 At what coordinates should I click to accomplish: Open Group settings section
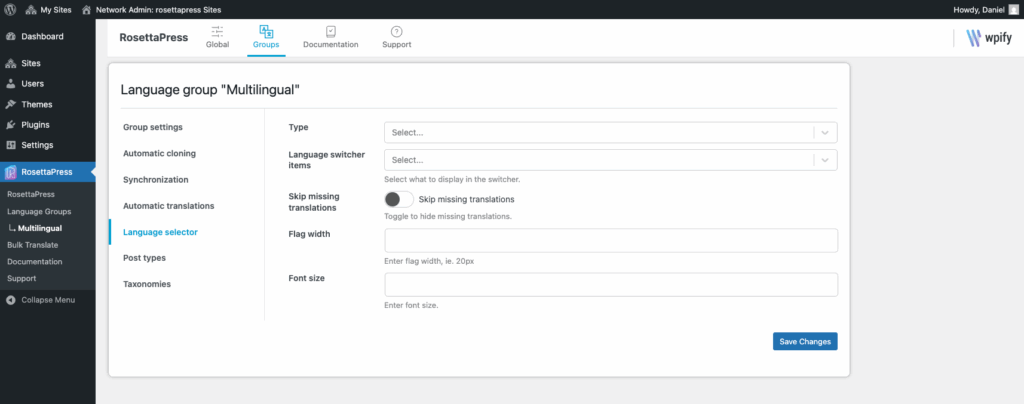pos(153,127)
